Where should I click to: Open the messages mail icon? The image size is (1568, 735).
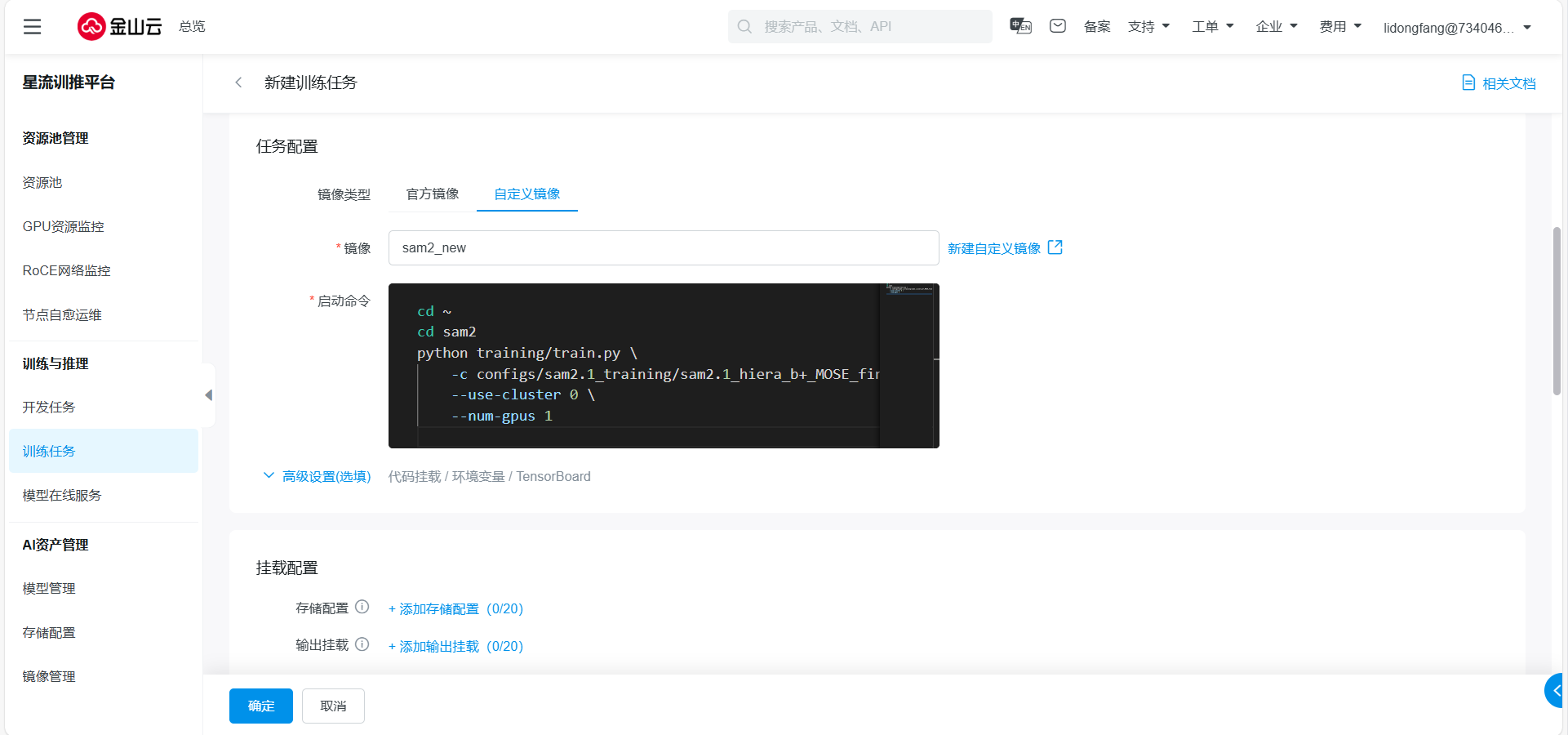1058,26
